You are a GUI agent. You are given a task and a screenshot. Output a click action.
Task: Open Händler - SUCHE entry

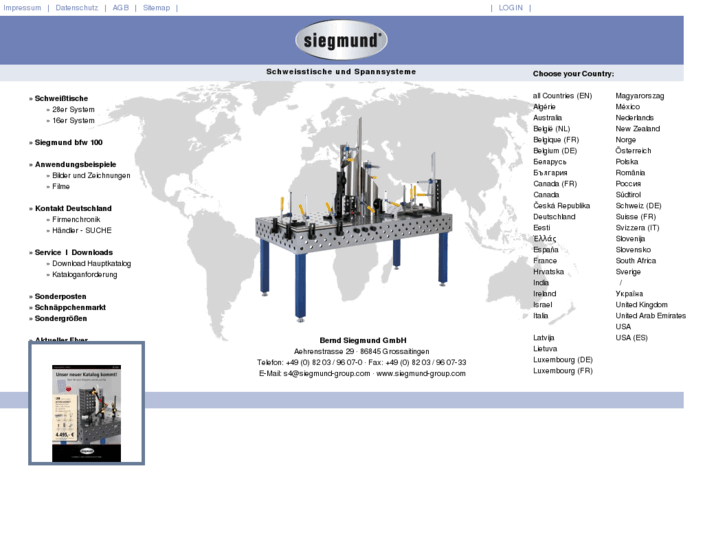point(82,231)
